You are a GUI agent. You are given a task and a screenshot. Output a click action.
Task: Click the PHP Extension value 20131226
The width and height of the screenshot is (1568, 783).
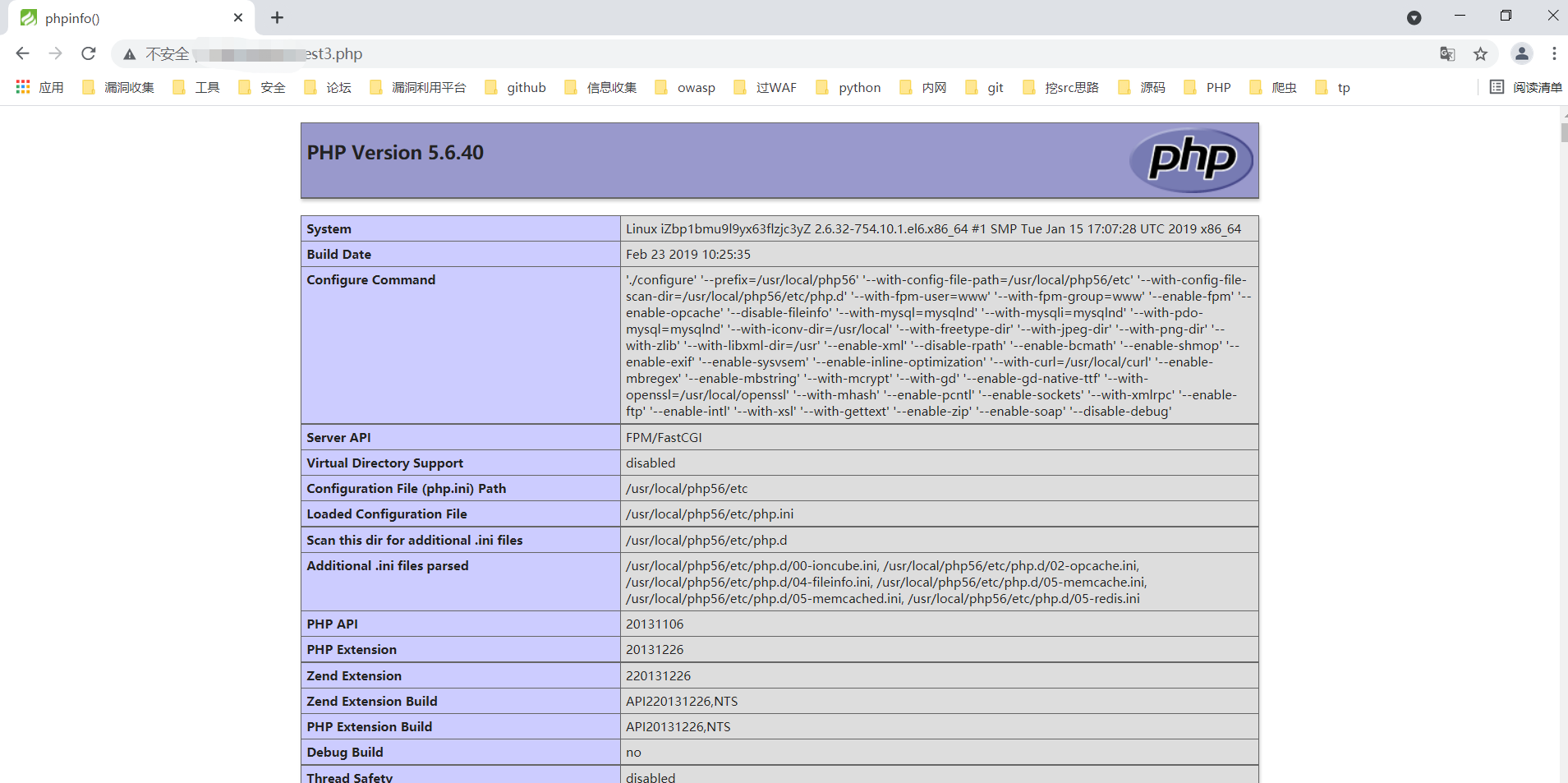(x=655, y=650)
